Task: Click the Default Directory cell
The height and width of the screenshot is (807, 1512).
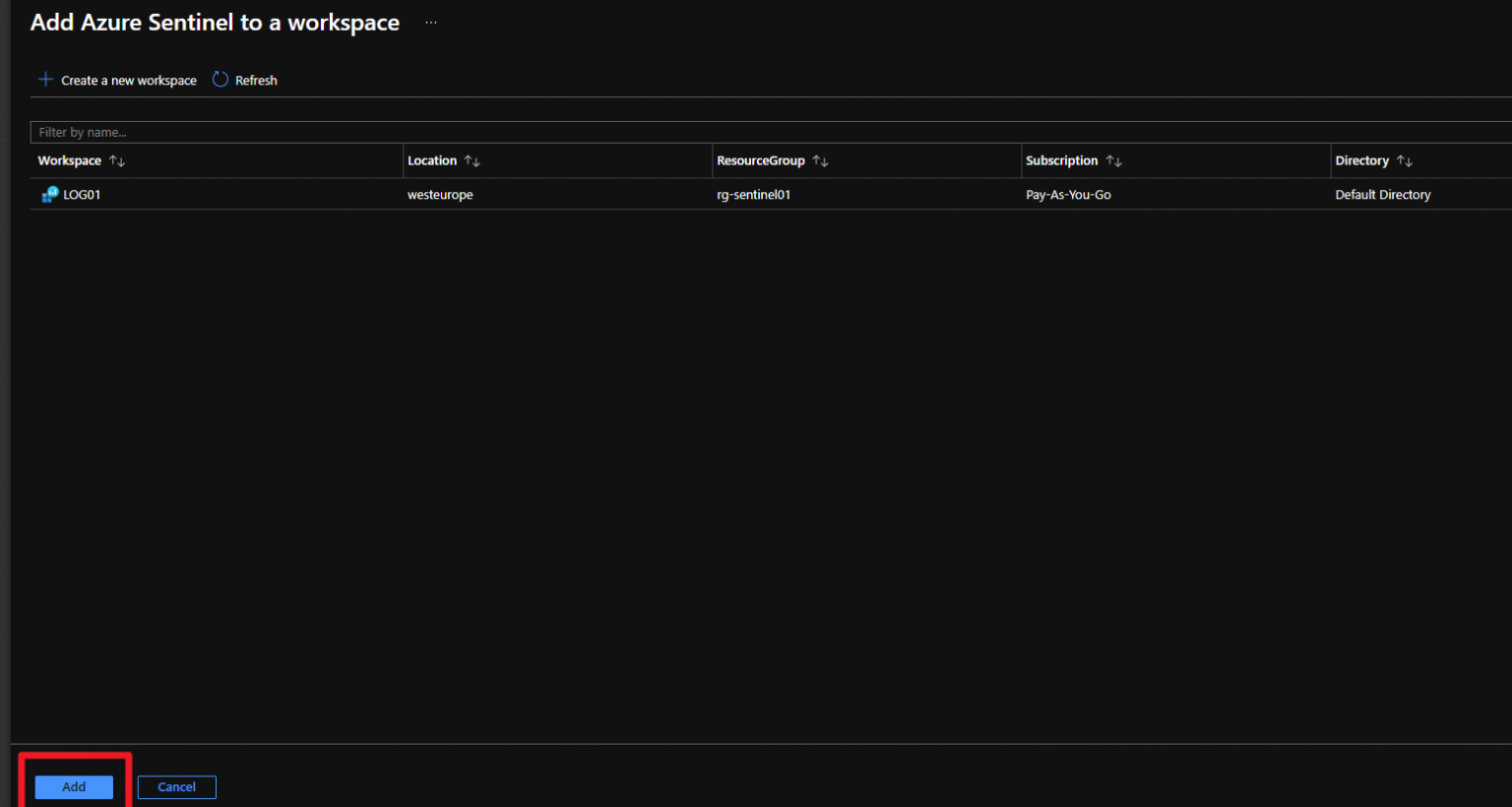Action: (1383, 195)
